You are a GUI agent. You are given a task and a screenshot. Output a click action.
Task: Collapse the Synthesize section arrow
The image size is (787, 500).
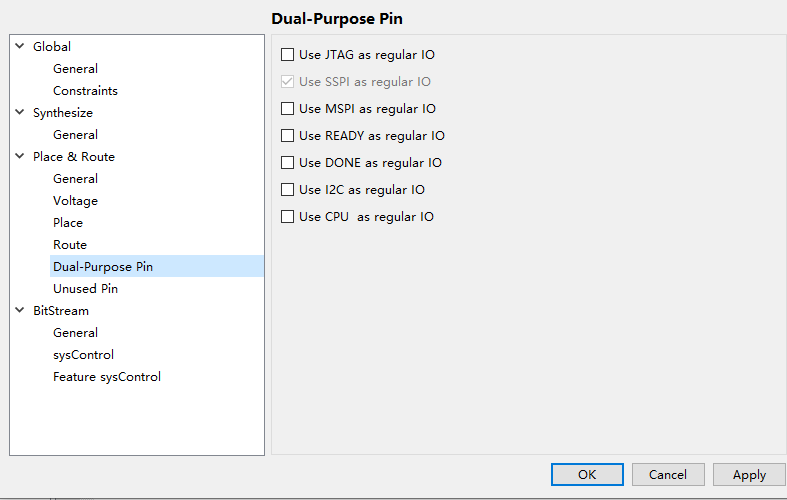coord(20,113)
